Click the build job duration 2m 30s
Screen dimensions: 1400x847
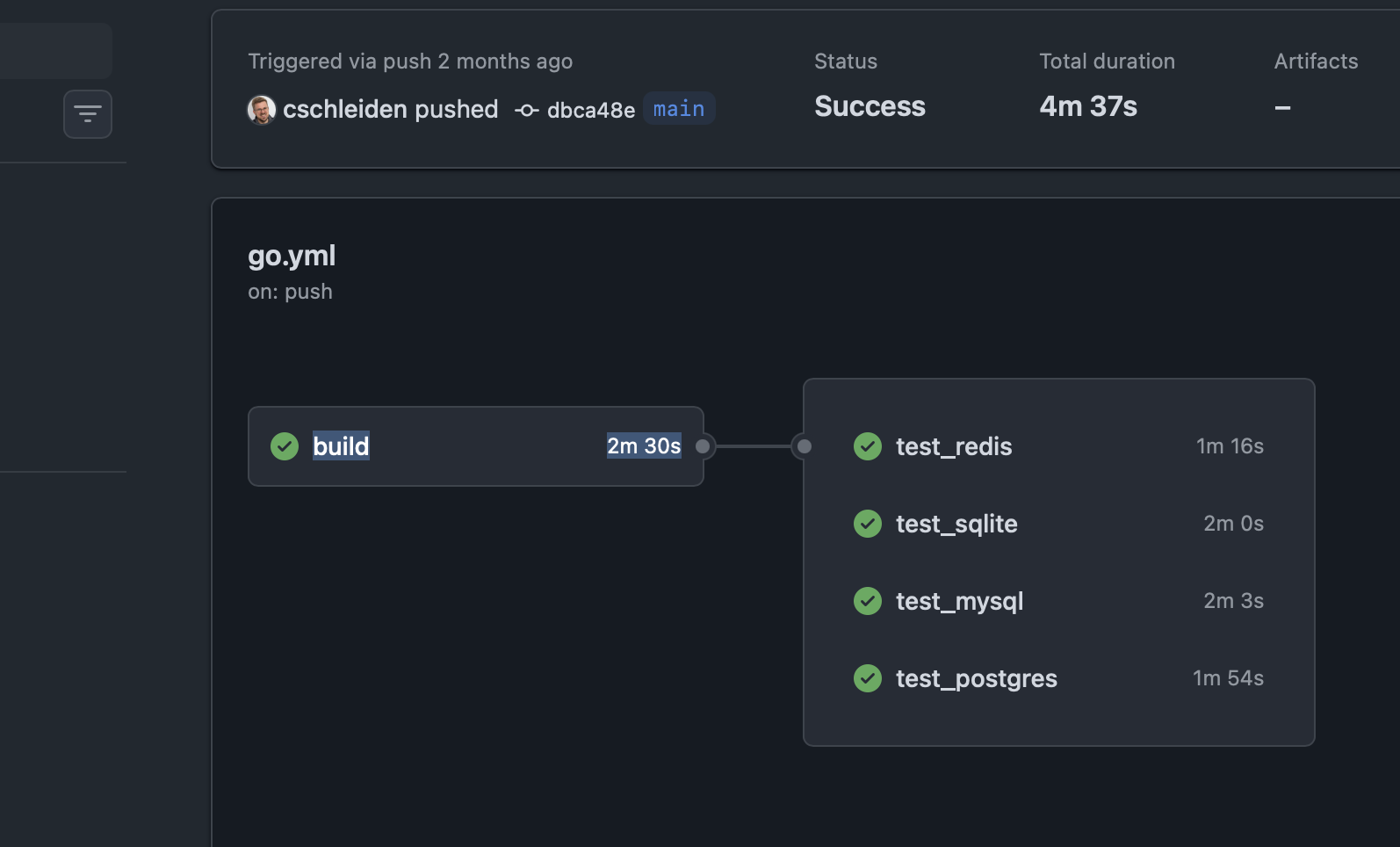pyautogui.click(x=644, y=446)
